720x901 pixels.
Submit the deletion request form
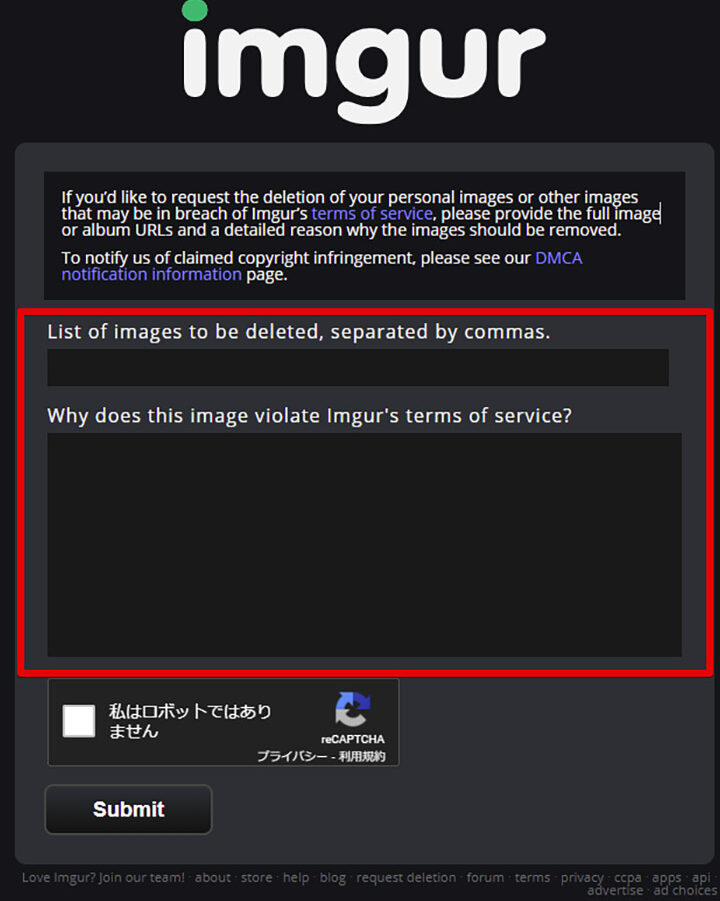129,809
